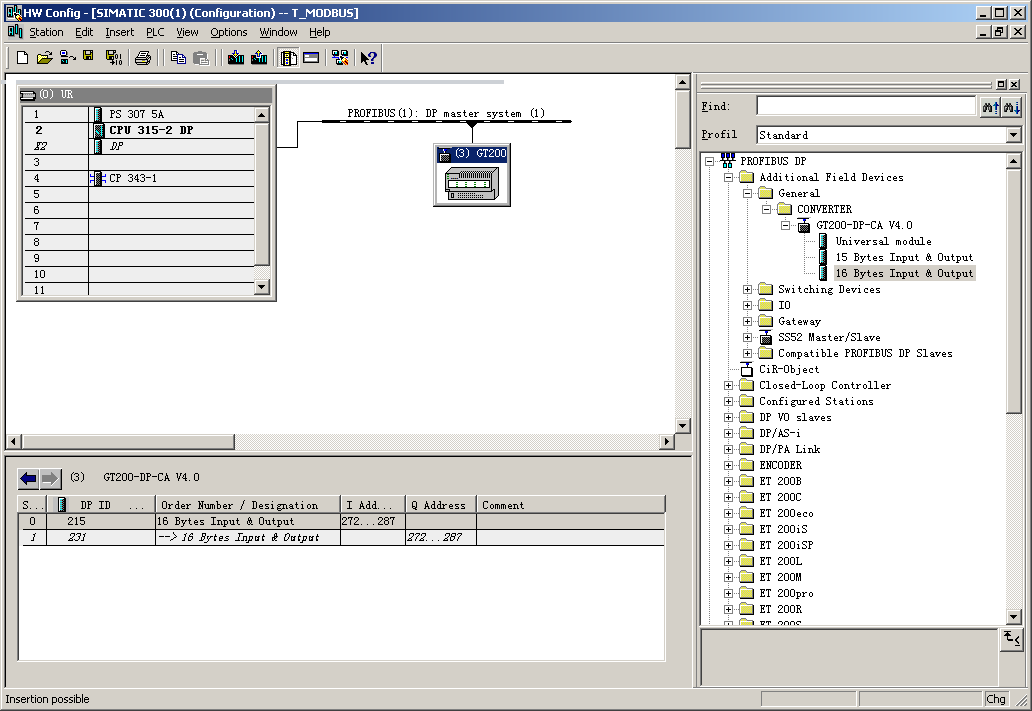Image resolution: width=1032 pixels, height=711 pixels.
Task: Open the Window menu
Action: point(278,32)
